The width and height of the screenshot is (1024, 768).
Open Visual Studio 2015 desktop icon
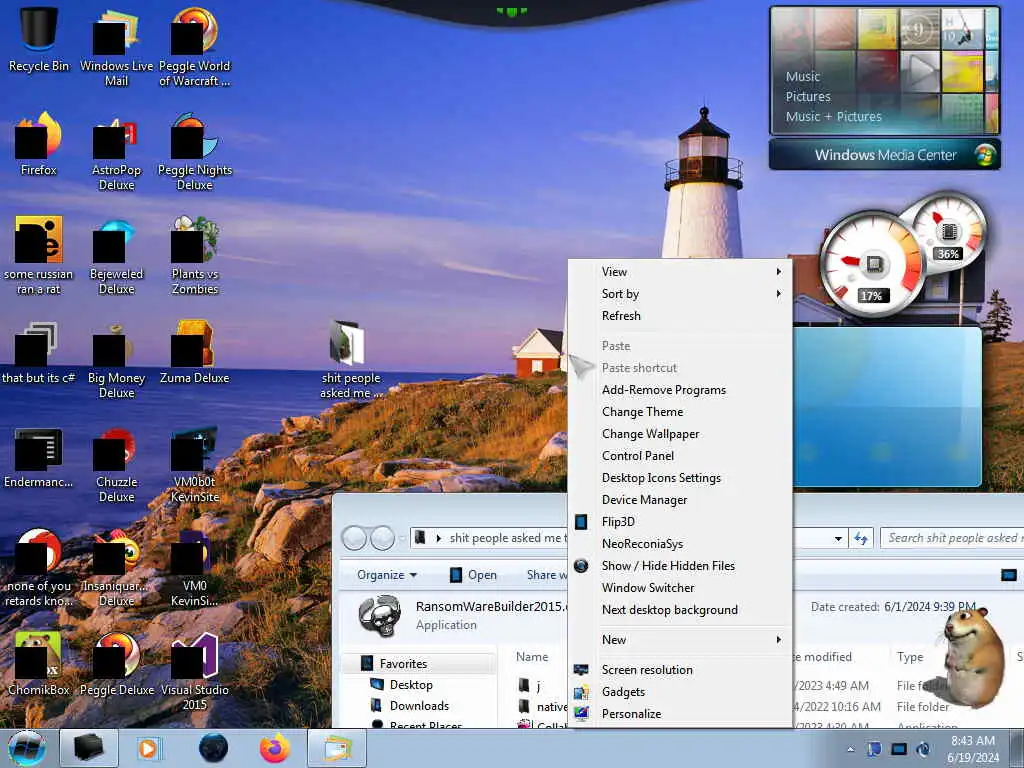click(x=195, y=671)
